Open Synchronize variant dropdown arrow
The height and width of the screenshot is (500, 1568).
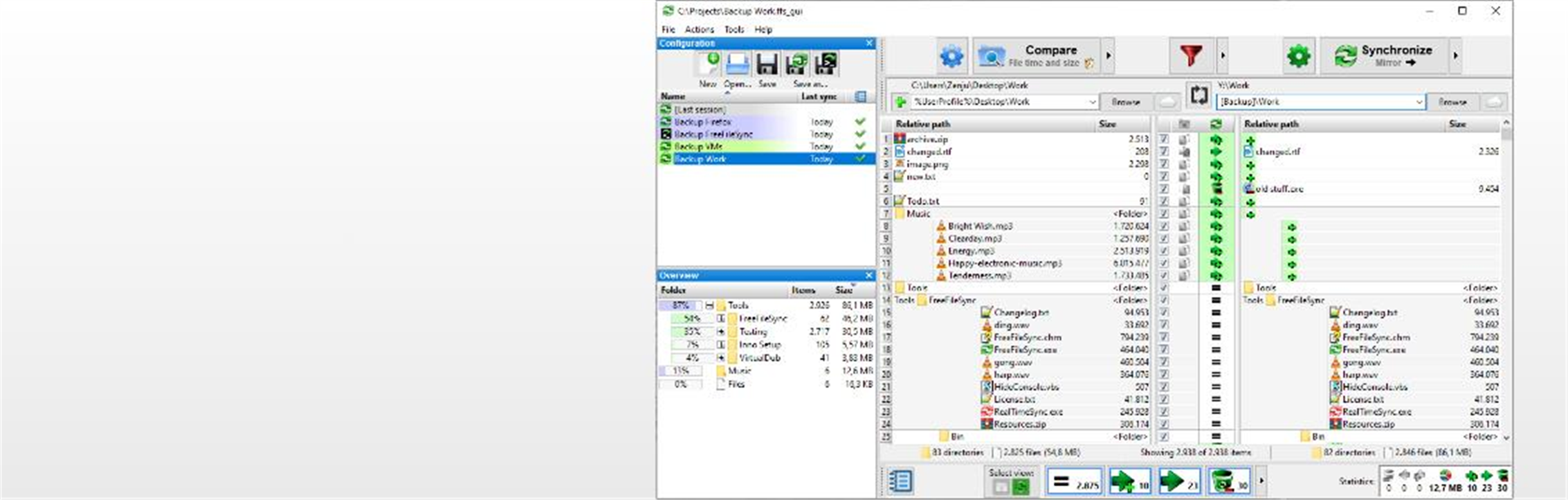(1455, 55)
